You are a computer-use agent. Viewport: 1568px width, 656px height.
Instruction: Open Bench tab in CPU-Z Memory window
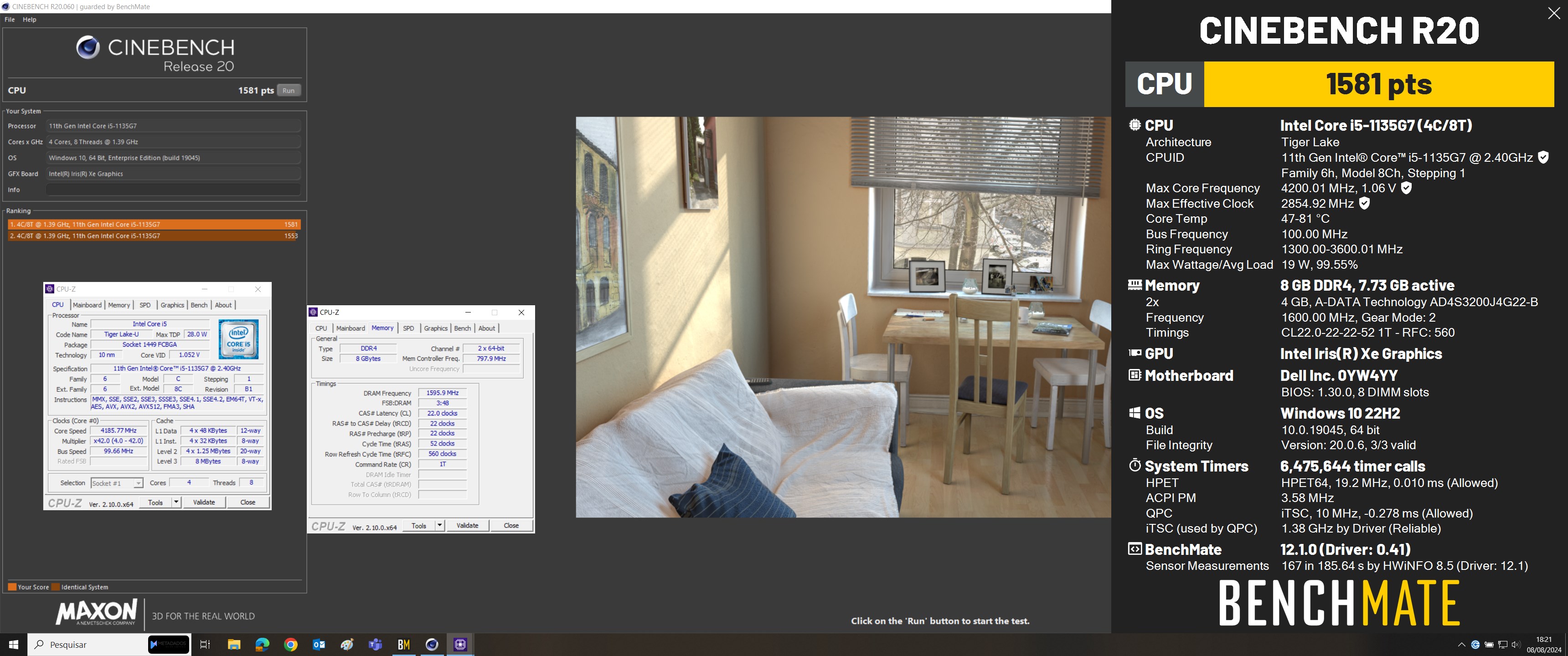click(463, 328)
